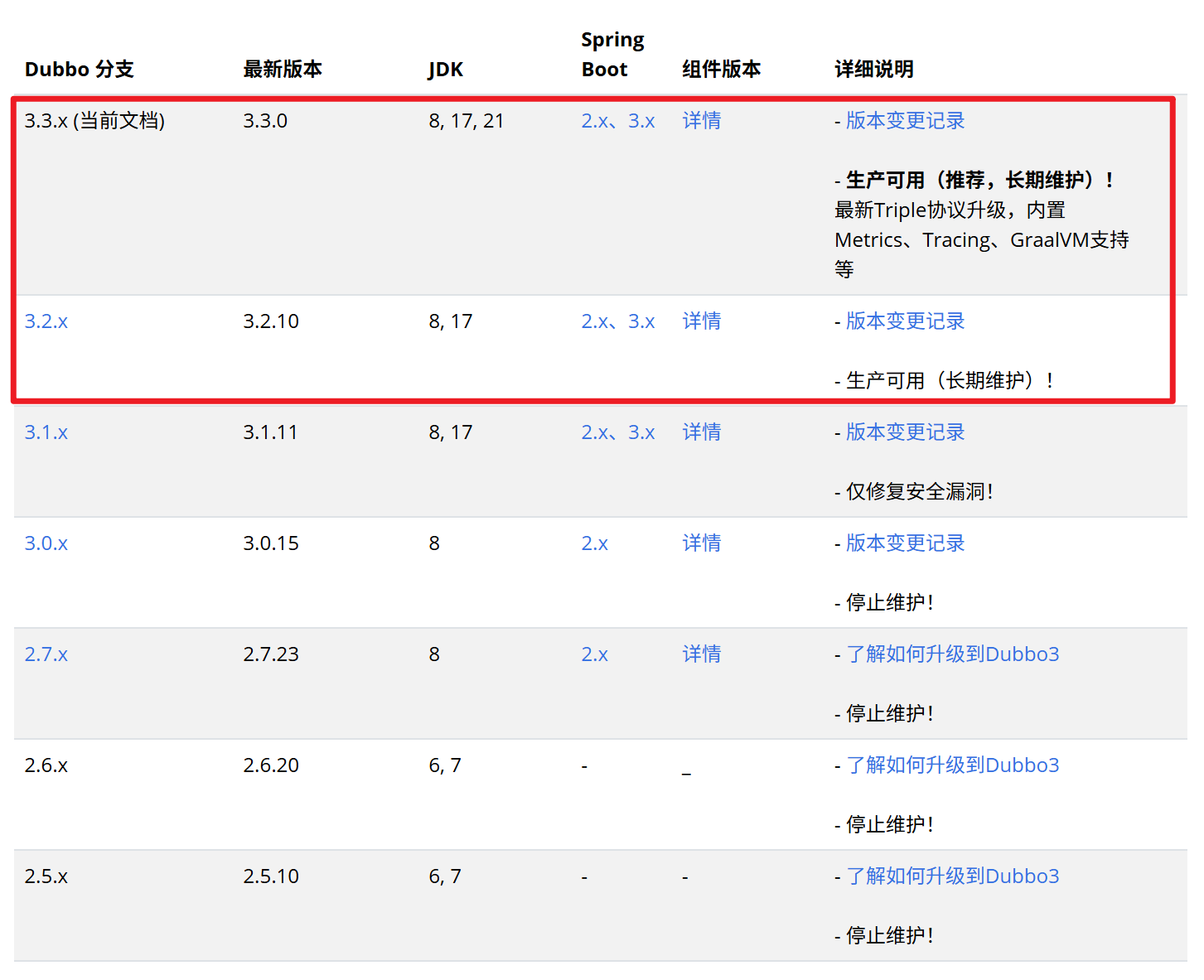Open the 3.2.x branch link

46,321
